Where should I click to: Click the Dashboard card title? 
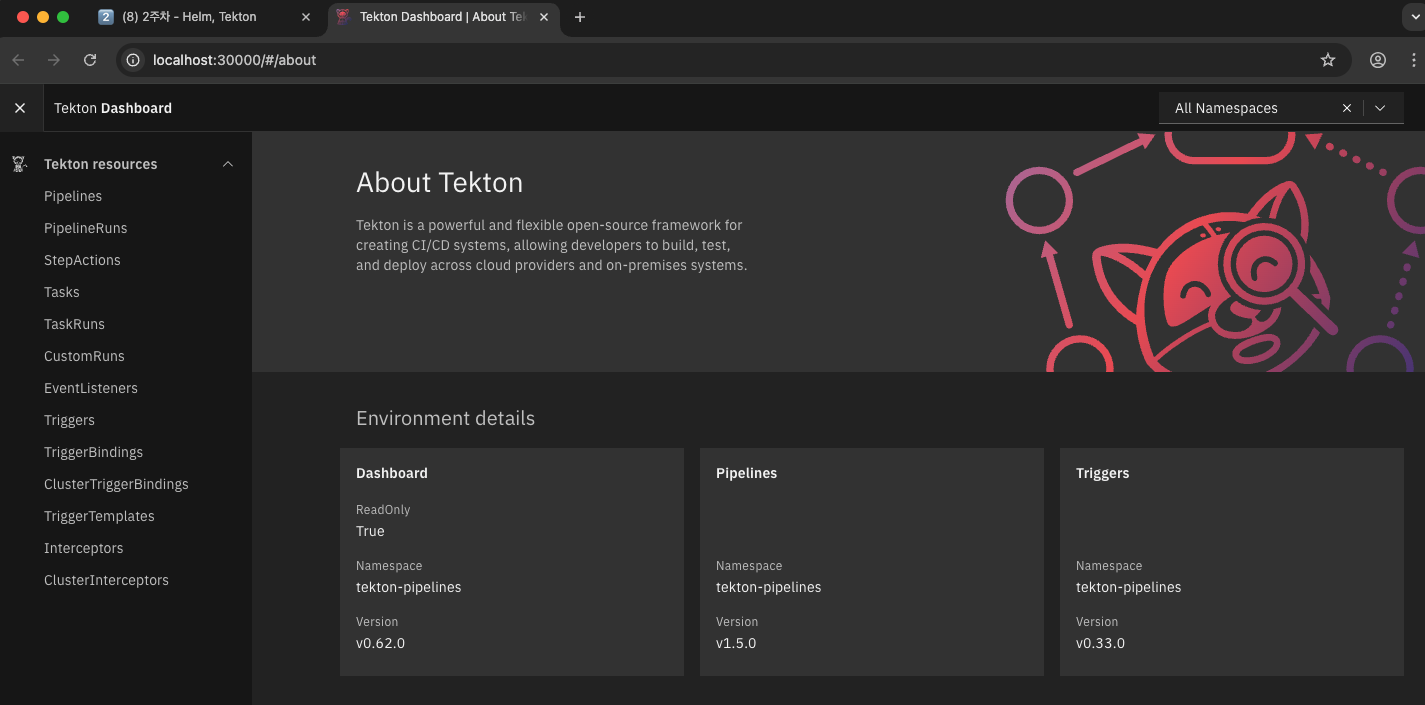392,473
